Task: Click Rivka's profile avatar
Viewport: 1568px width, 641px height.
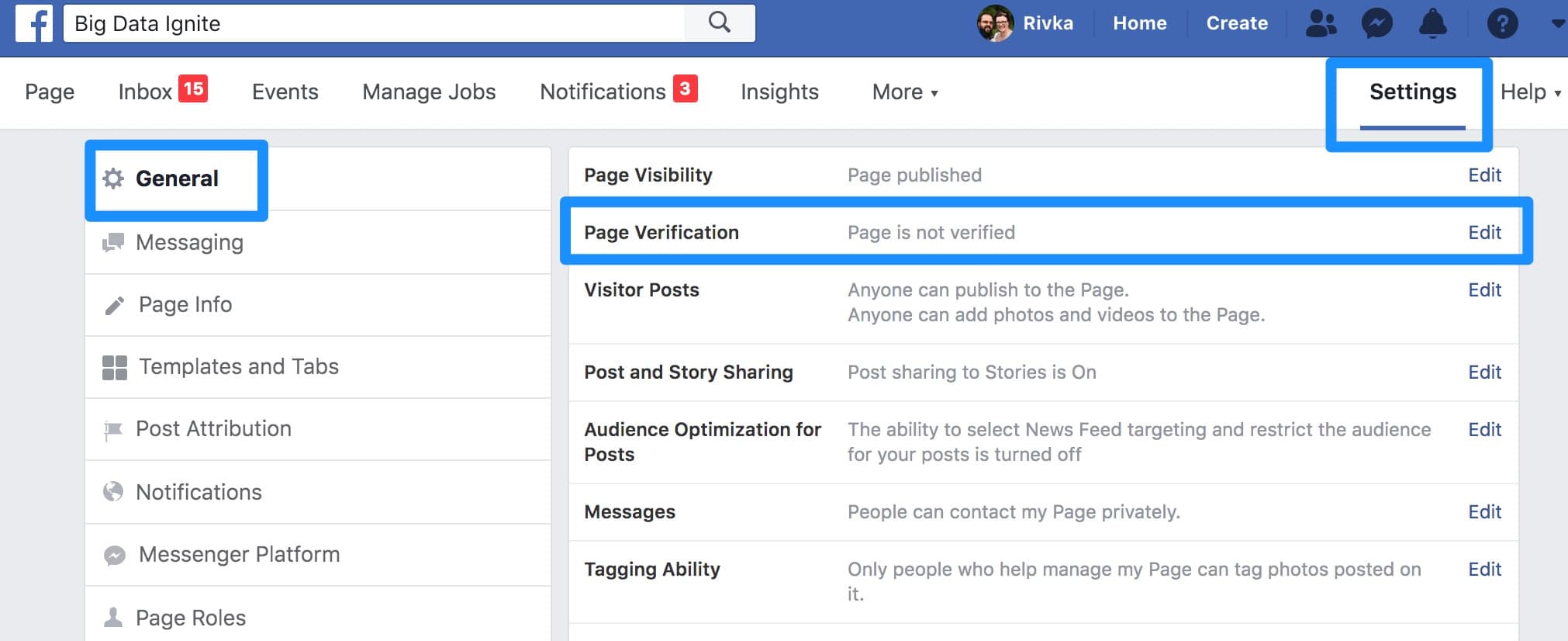Action: (x=995, y=23)
